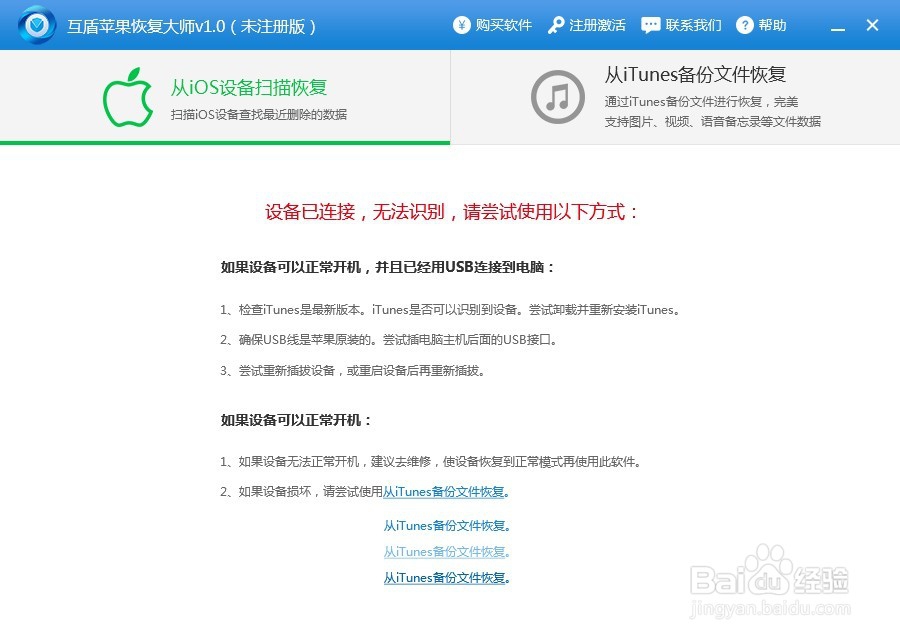Switch to 从iOS设备扫描恢复 tab
Image resolution: width=900 pixels, height=640 pixels.
click(x=225, y=96)
